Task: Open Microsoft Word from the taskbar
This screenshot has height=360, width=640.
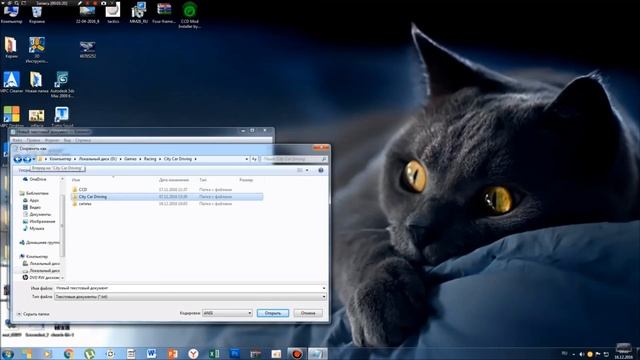Action: tap(151, 353)
